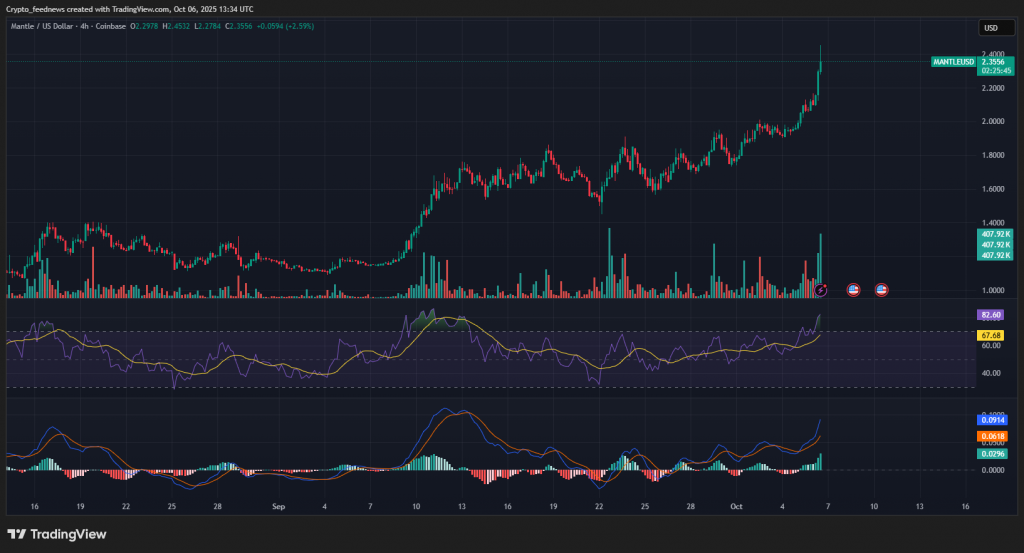Click the blue MACD 0.0914 label
The image size is (1024, 553).
point(992,420)
